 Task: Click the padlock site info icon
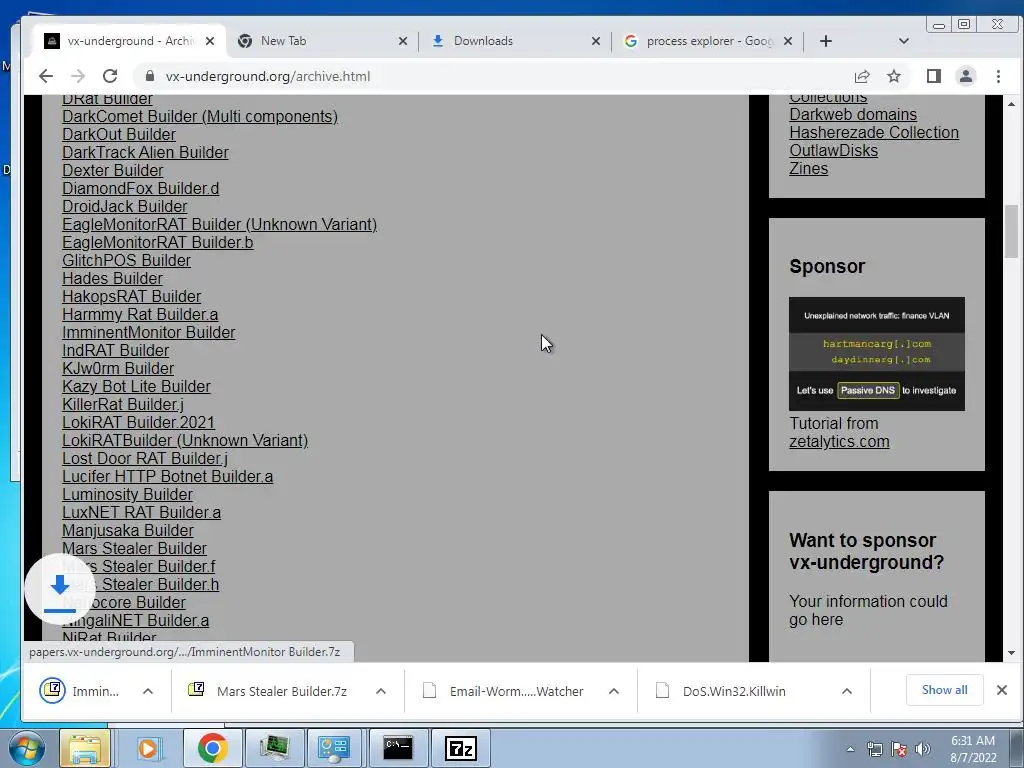click(150, 76)
